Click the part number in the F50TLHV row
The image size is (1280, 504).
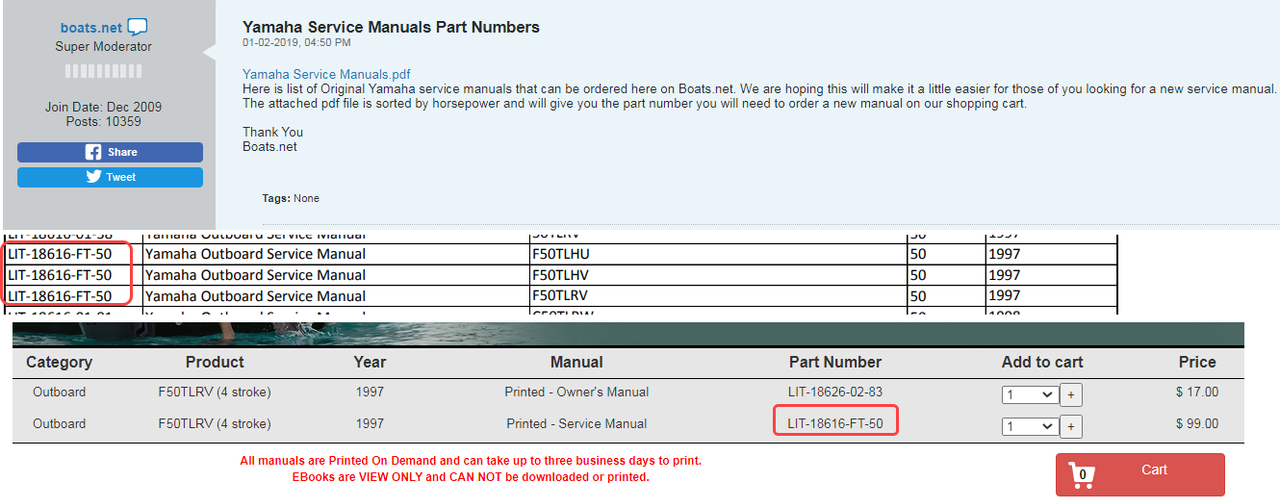point(60,275)
